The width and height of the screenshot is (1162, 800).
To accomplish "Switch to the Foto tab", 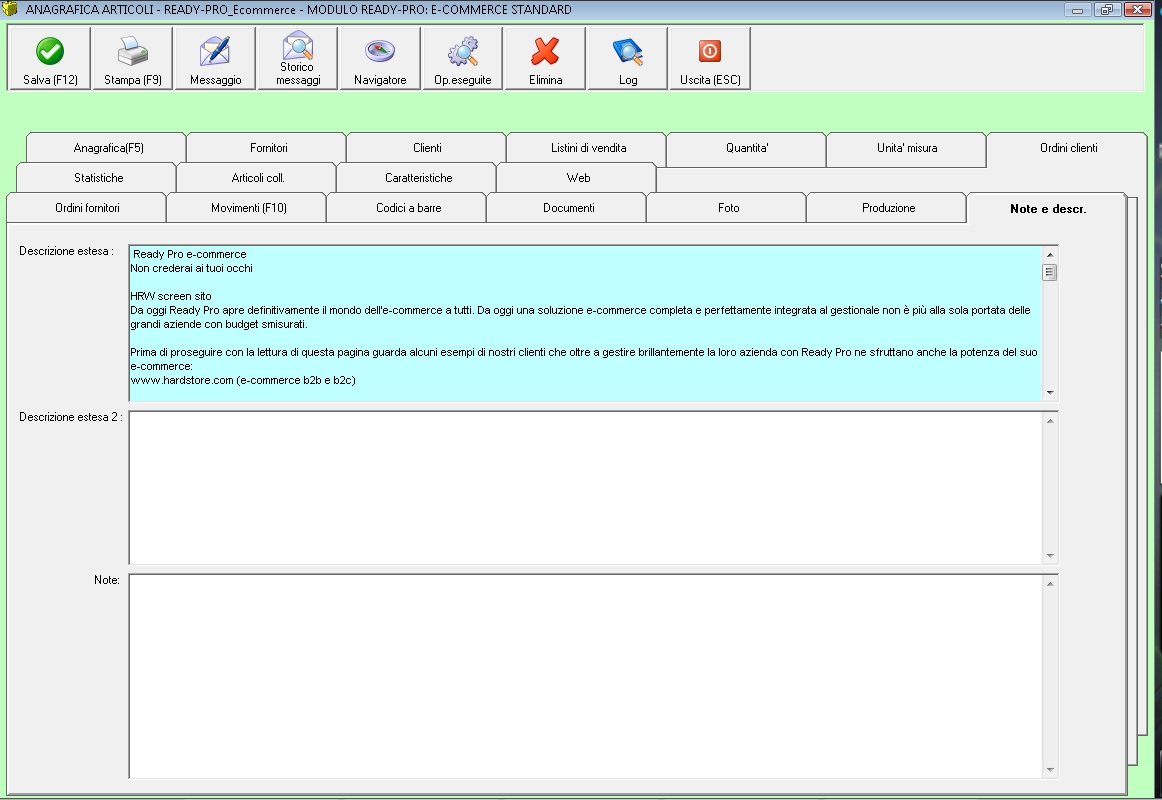I will point(728,208).
